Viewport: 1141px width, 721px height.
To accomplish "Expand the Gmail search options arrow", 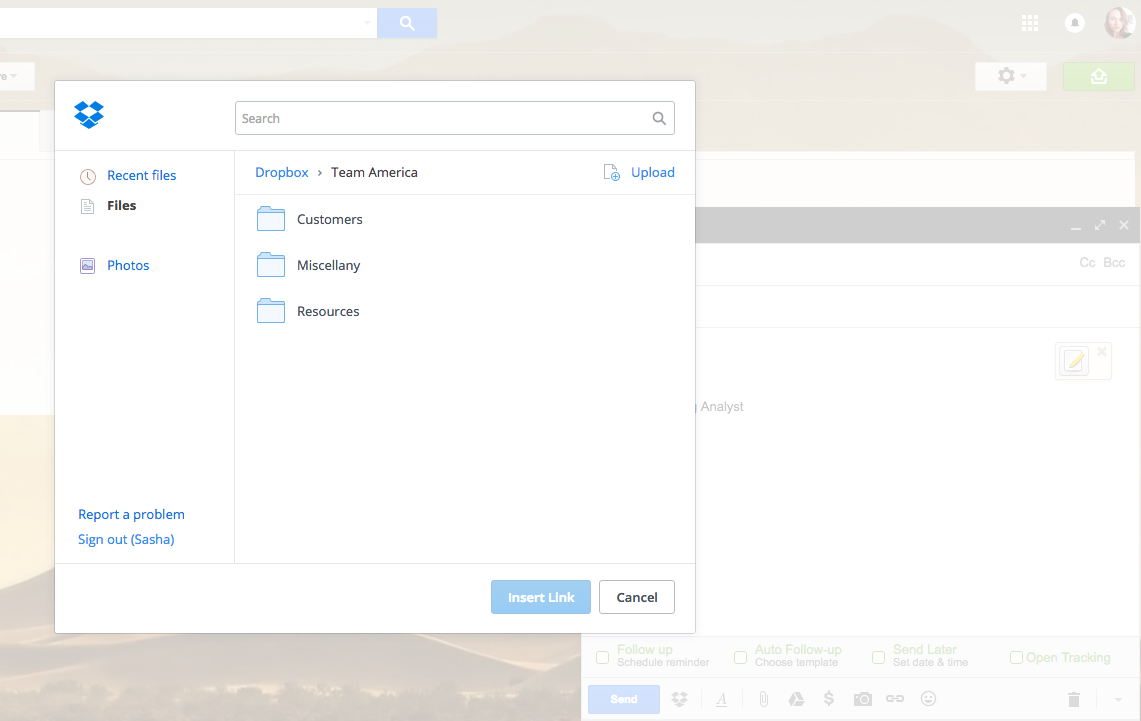I will coord(367,23).
